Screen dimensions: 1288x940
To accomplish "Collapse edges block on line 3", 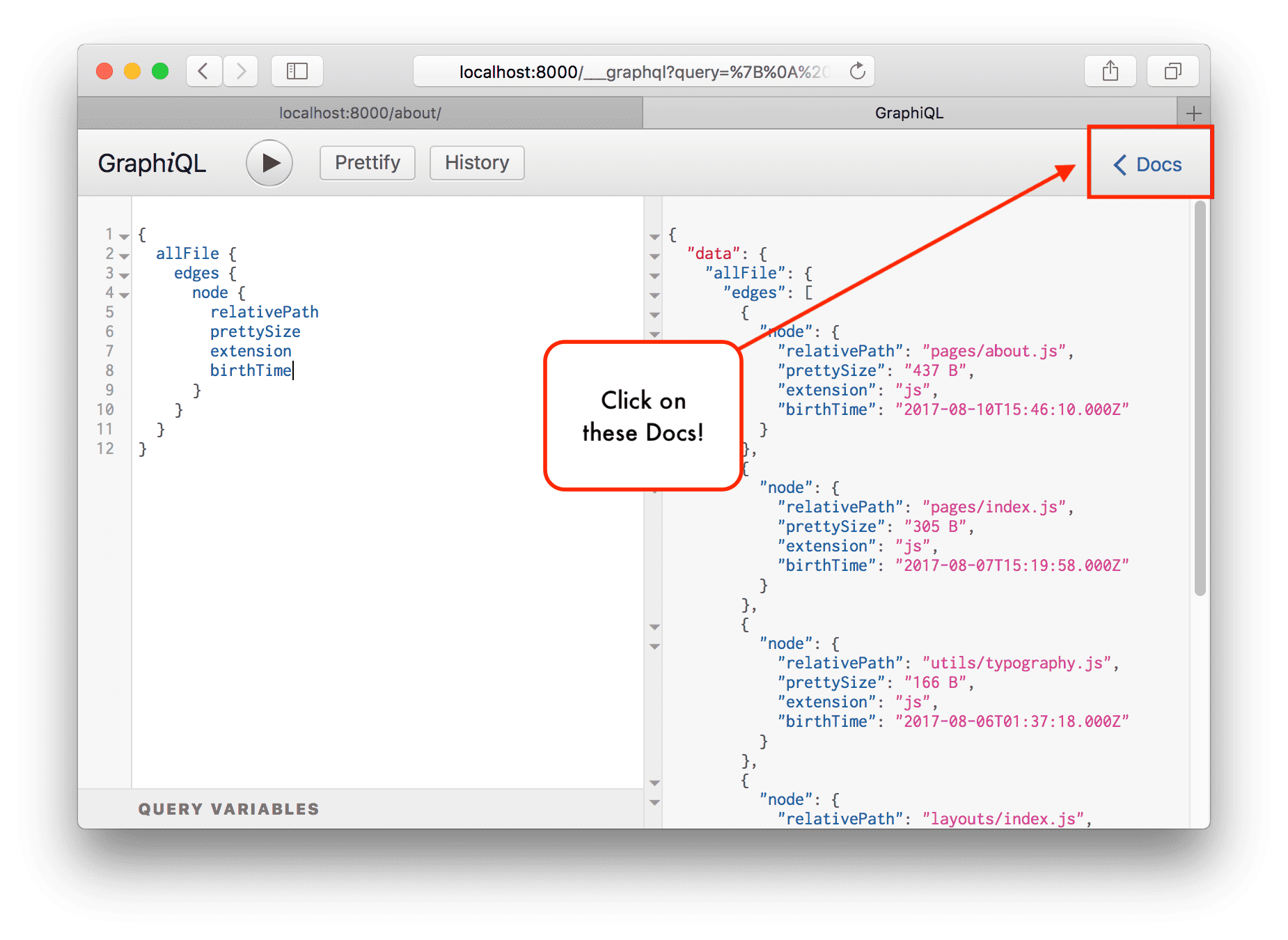I will click(x=124, y=276).
